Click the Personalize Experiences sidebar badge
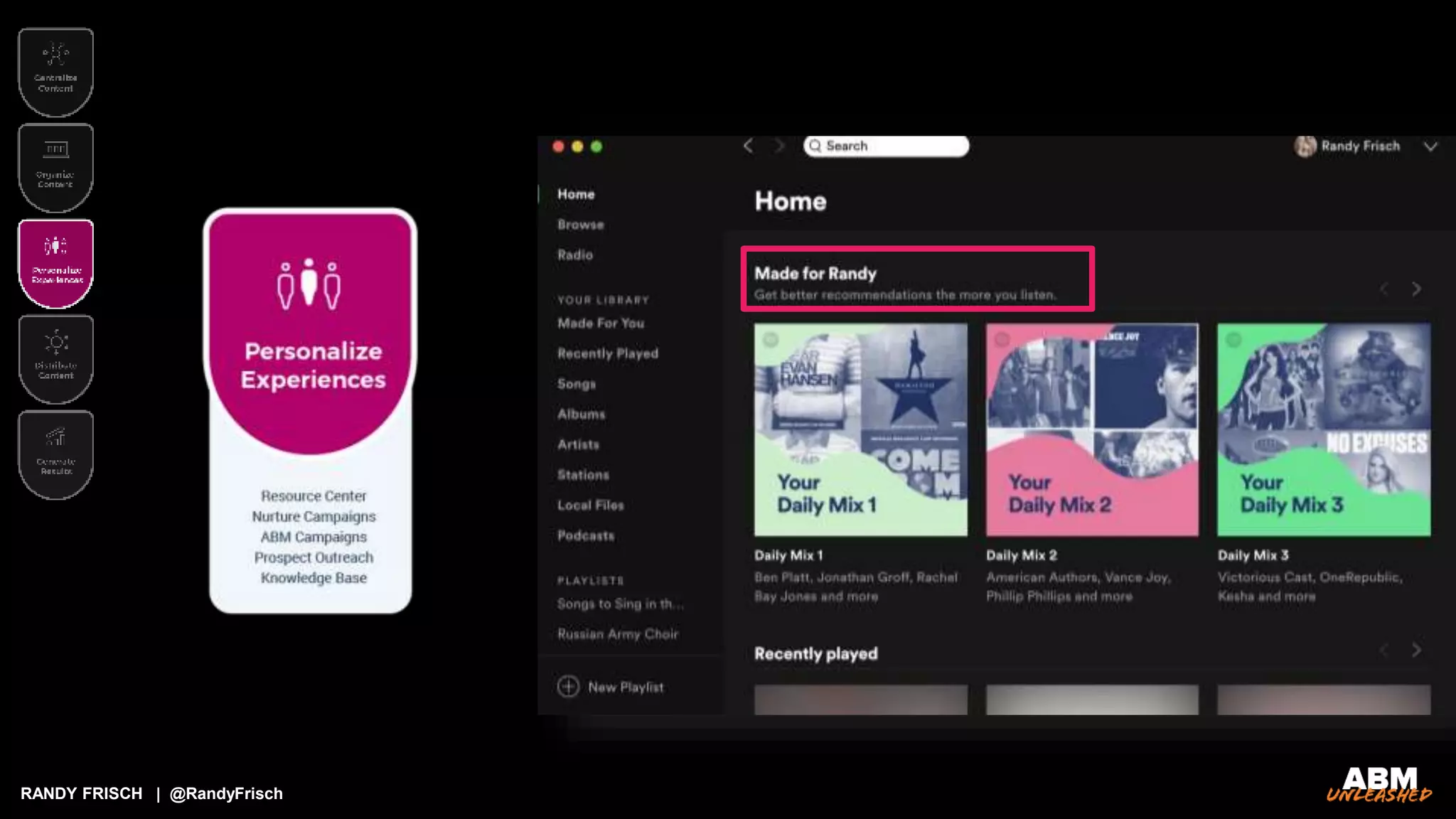 55,263
